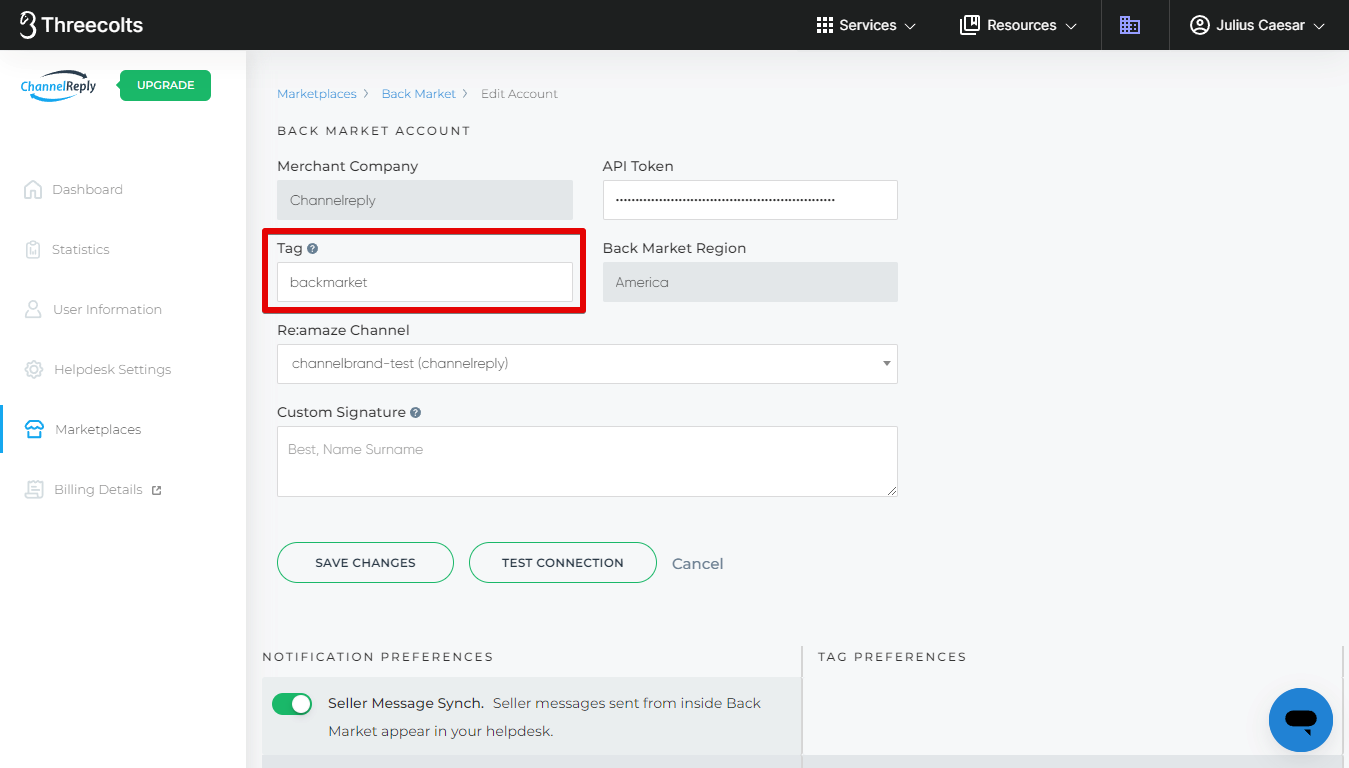The image size is (1349, 768).
Task: Click the help icon next to Tag
Action: [313, 248]
